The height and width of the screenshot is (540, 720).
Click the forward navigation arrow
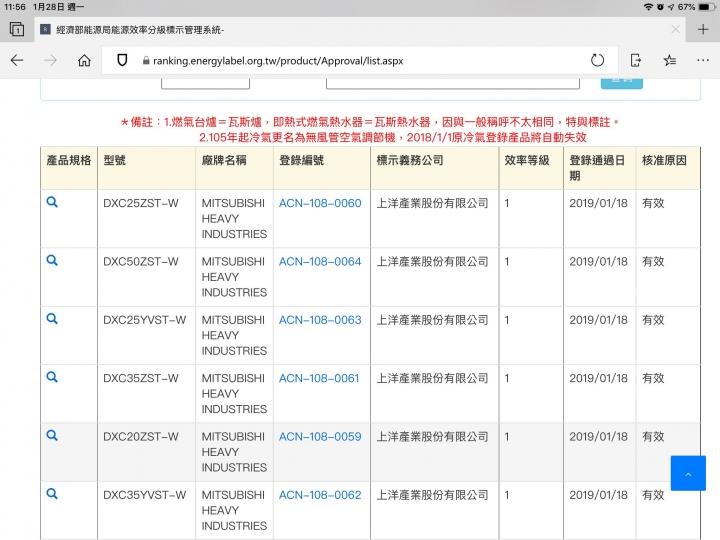(x=51, y=60)
